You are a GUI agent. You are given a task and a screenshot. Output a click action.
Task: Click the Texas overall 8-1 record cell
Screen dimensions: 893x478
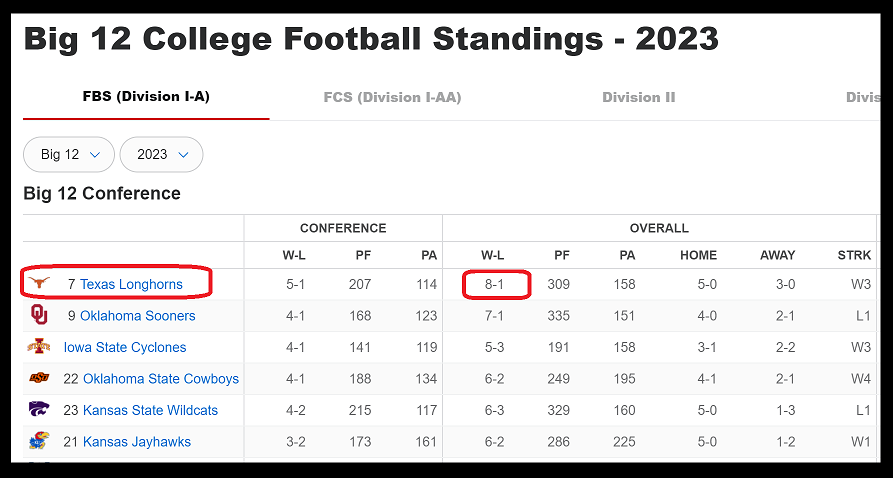[x=494, y=284]
